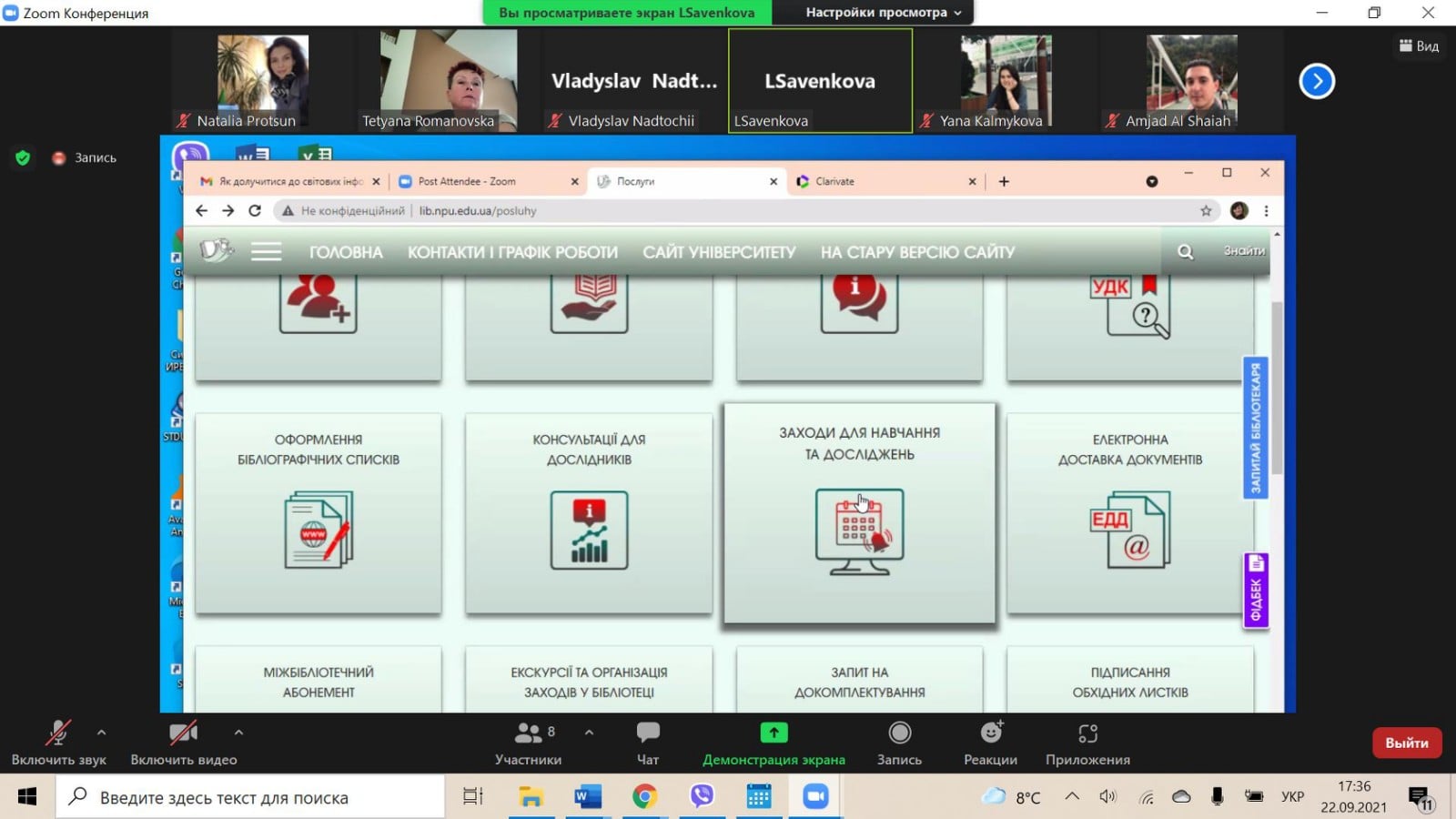Click the Record circle icon
The height and width of the screenshot is (819, 1456).
899,733
